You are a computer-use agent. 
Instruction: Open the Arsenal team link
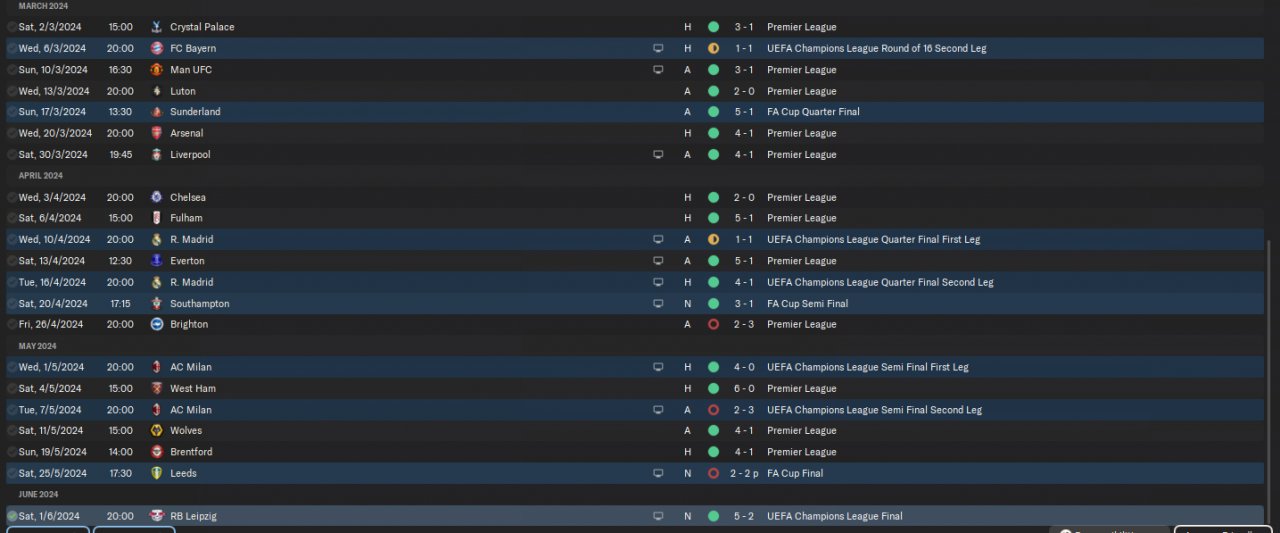click(186, 133)
